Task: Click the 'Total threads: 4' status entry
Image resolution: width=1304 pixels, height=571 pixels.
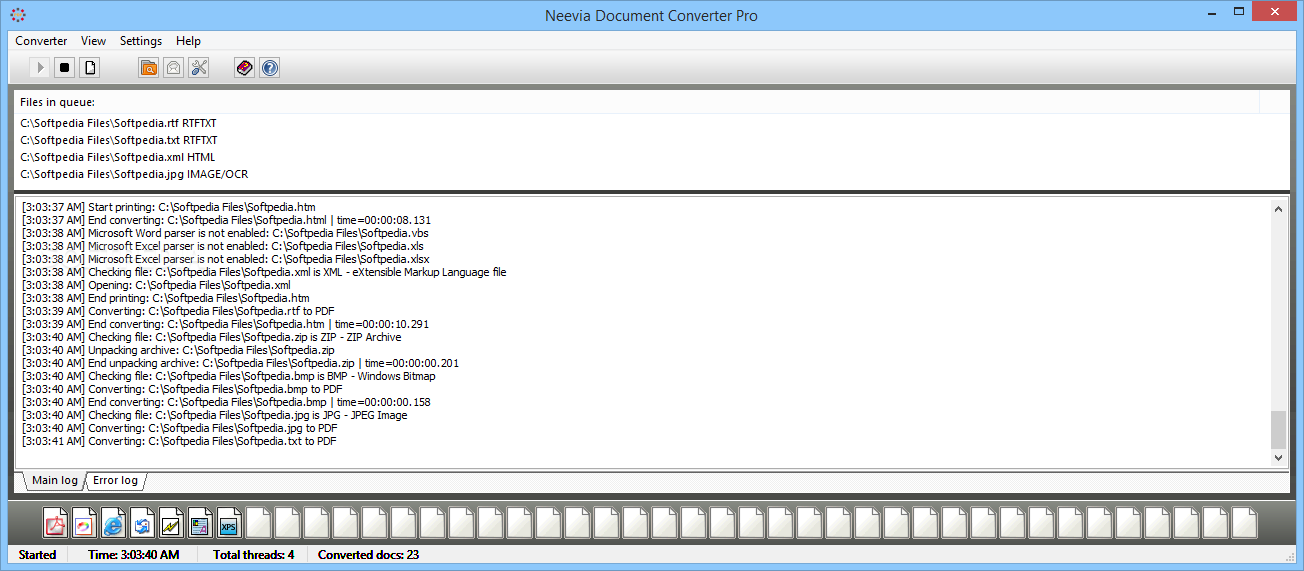Action: [x=254, y=554]
